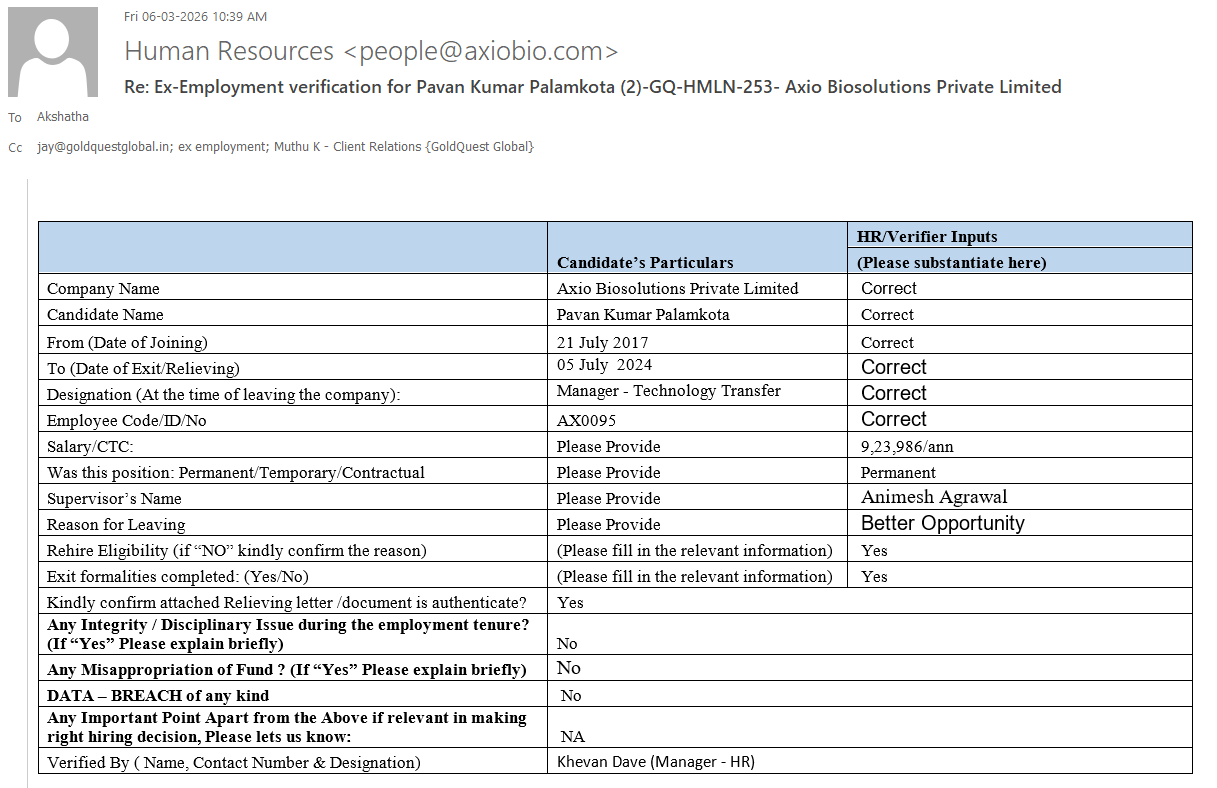The width and height of the screenshot is (1217, 788).
Task: Click jay@goldquestglobal.in in Cc line
Action: [104, 147]
